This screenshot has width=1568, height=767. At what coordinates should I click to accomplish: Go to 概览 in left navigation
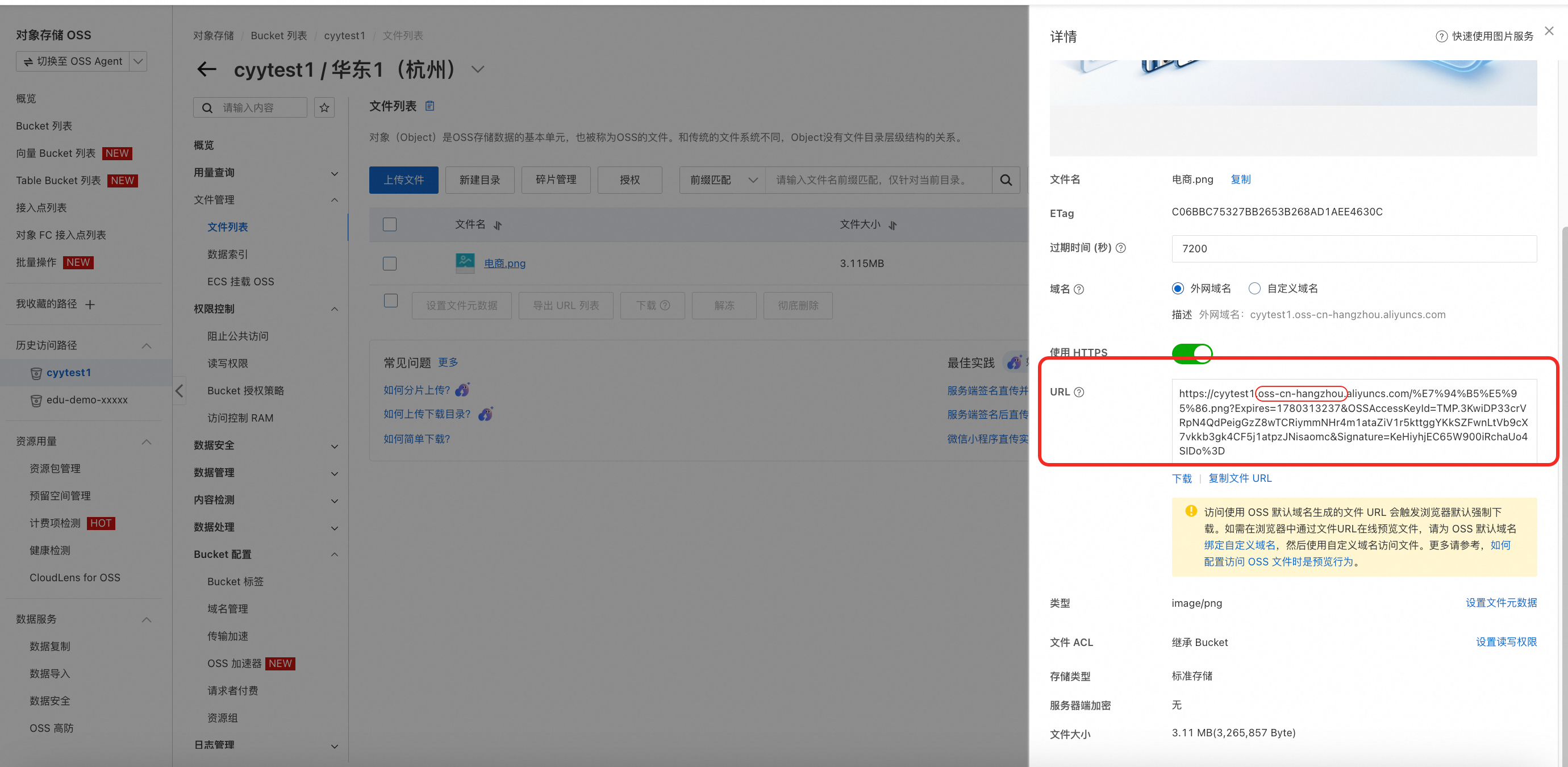[x=26, y=99]
